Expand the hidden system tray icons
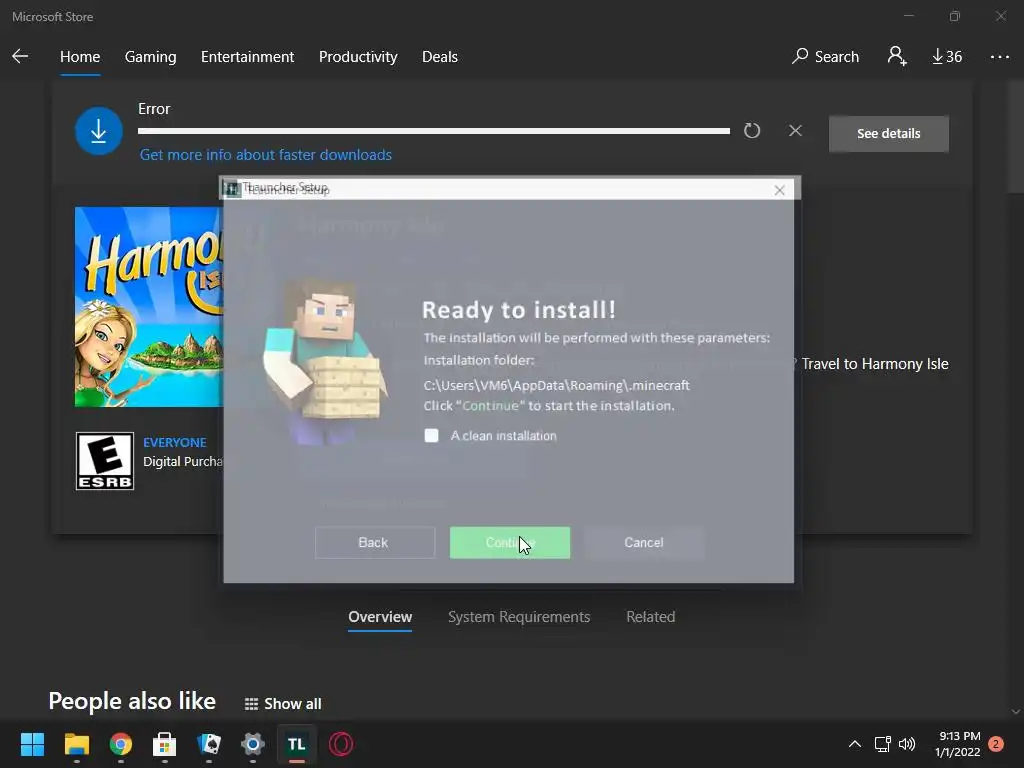Screen dimensions: 1024x768 pyautogui.click(x=854, y=744)
